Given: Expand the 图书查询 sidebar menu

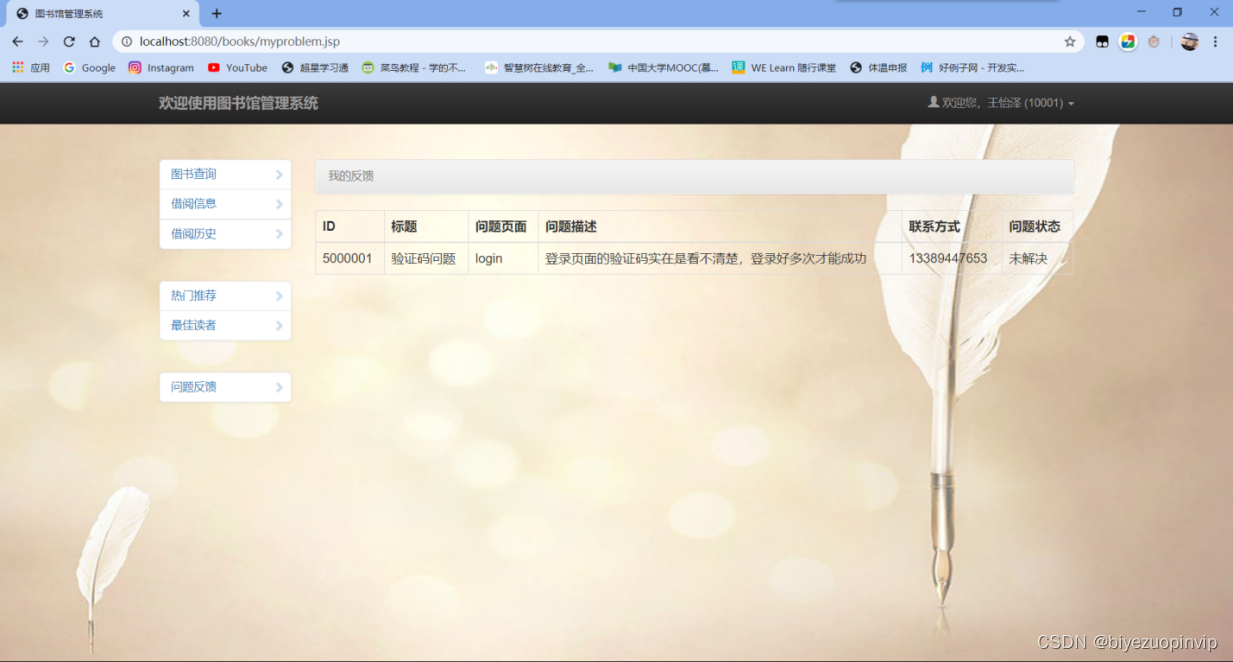Looking at the screenshot, I should 224,174.
